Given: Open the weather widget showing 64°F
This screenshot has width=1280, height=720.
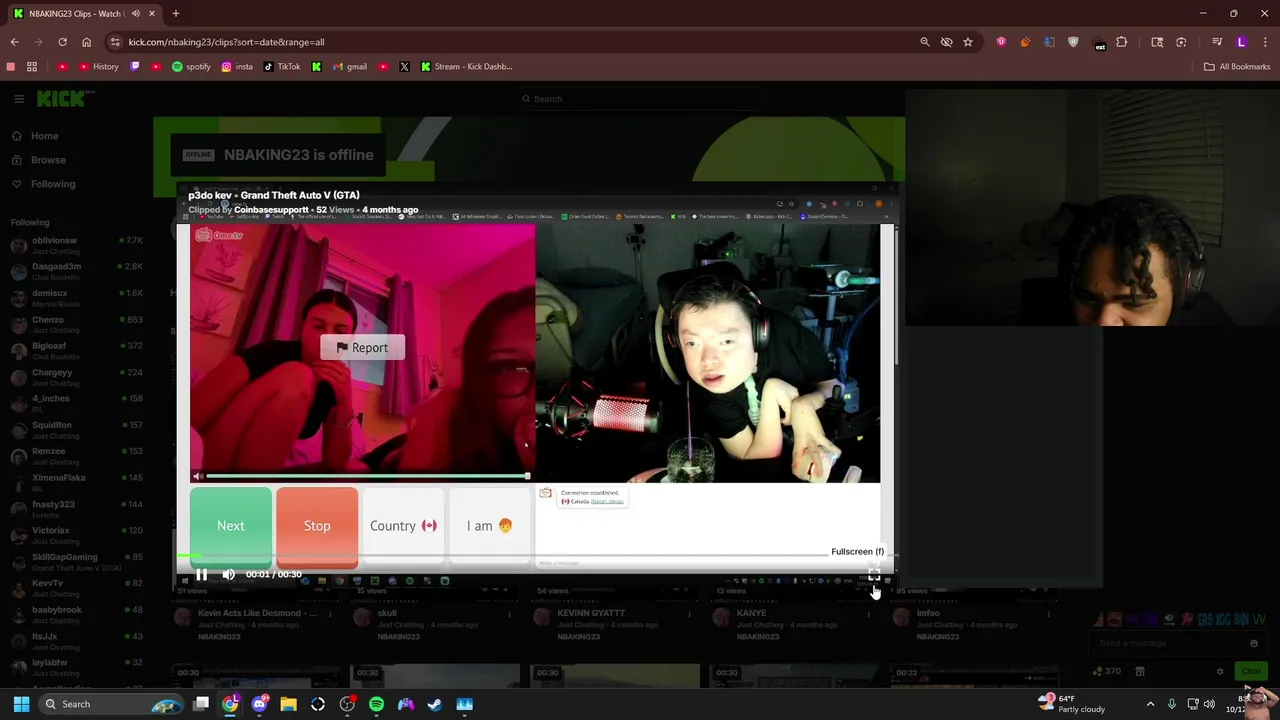Looking at the screenshot, I should pyautogui.click(x=1072, y=704).
